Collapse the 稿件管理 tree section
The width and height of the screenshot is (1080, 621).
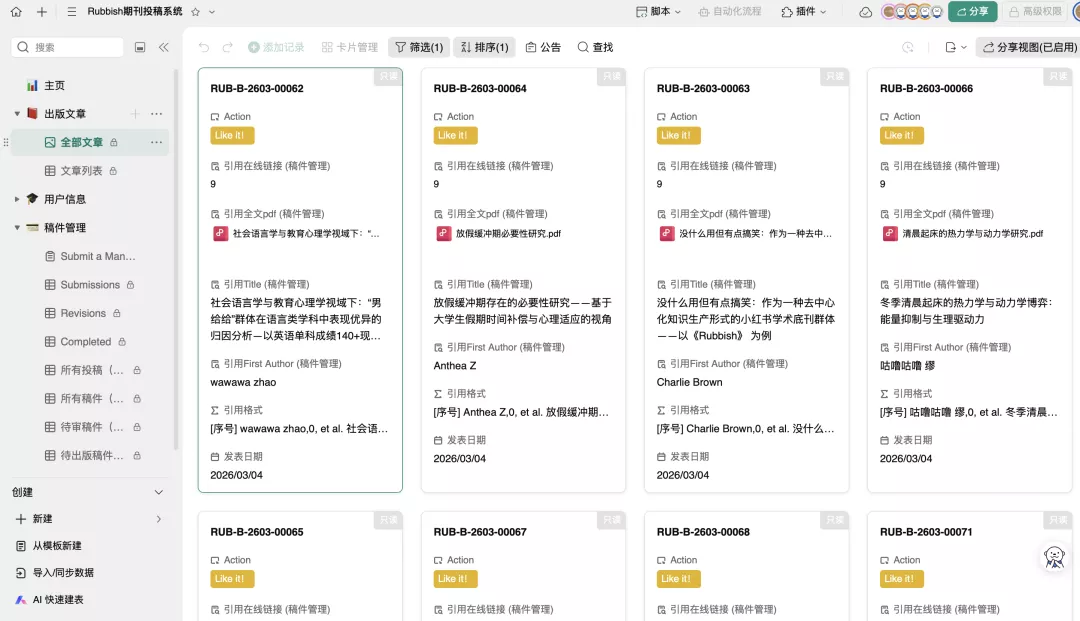click(x=17, y=228)
